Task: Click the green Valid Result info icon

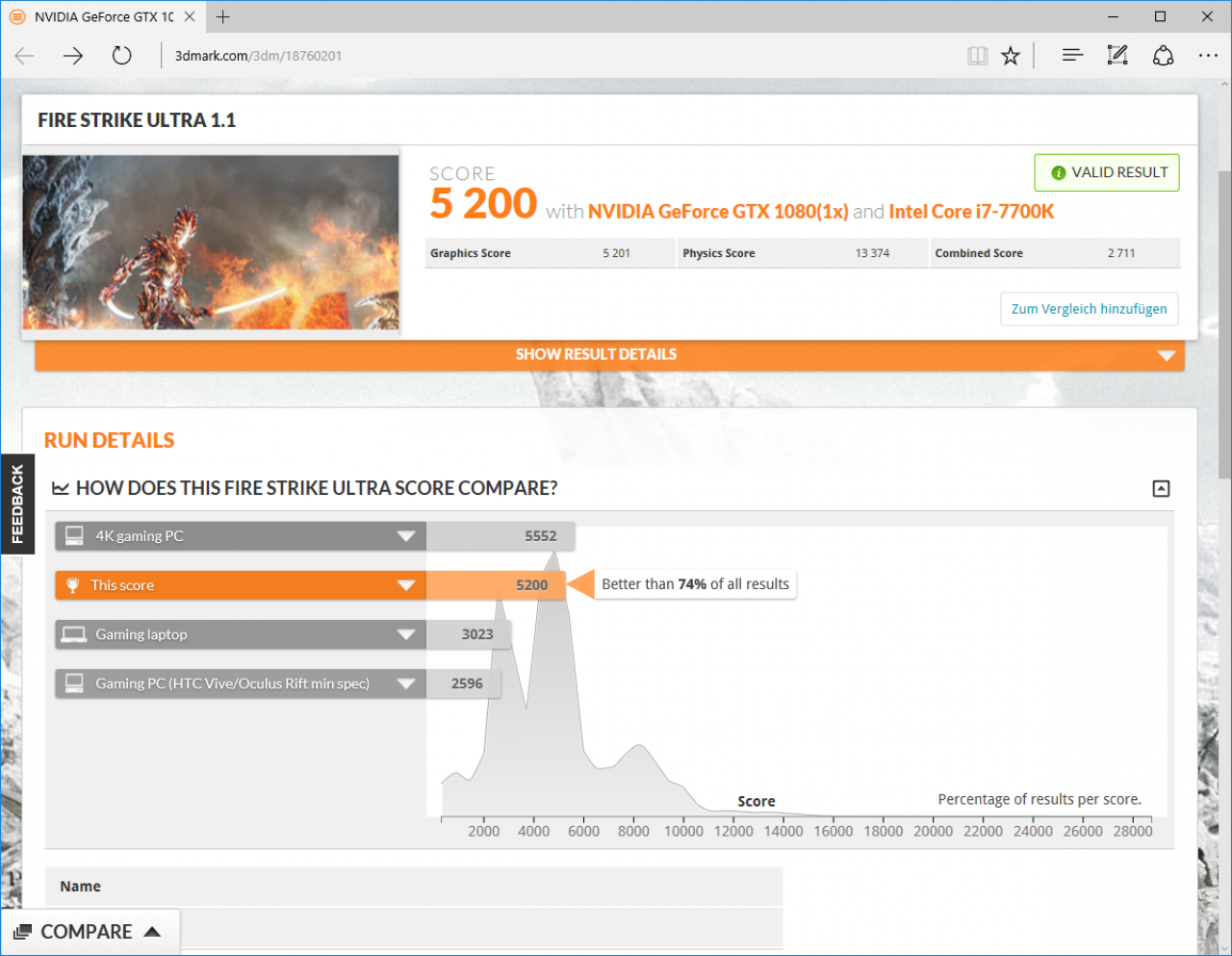Action: pyautogui.click(x=1059, y=173)
